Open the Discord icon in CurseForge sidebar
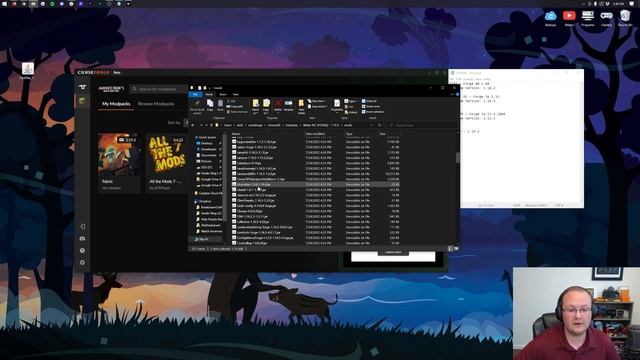This screenshot has height=360, width=640. pos(82,238)
